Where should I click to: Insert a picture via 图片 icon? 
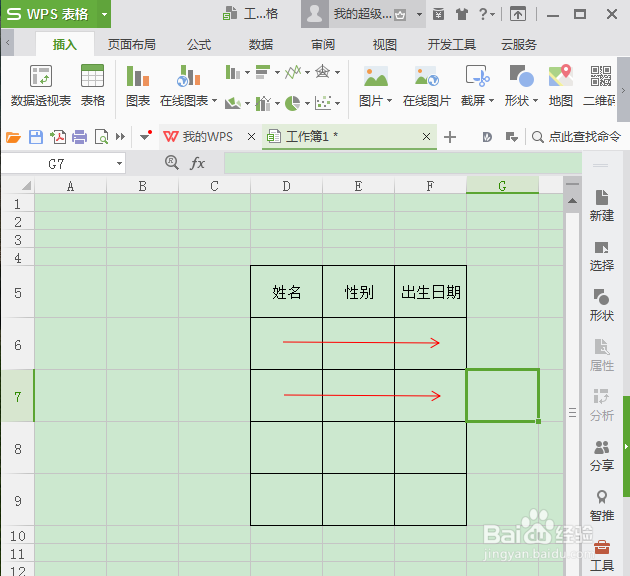(x=375, y=86)
